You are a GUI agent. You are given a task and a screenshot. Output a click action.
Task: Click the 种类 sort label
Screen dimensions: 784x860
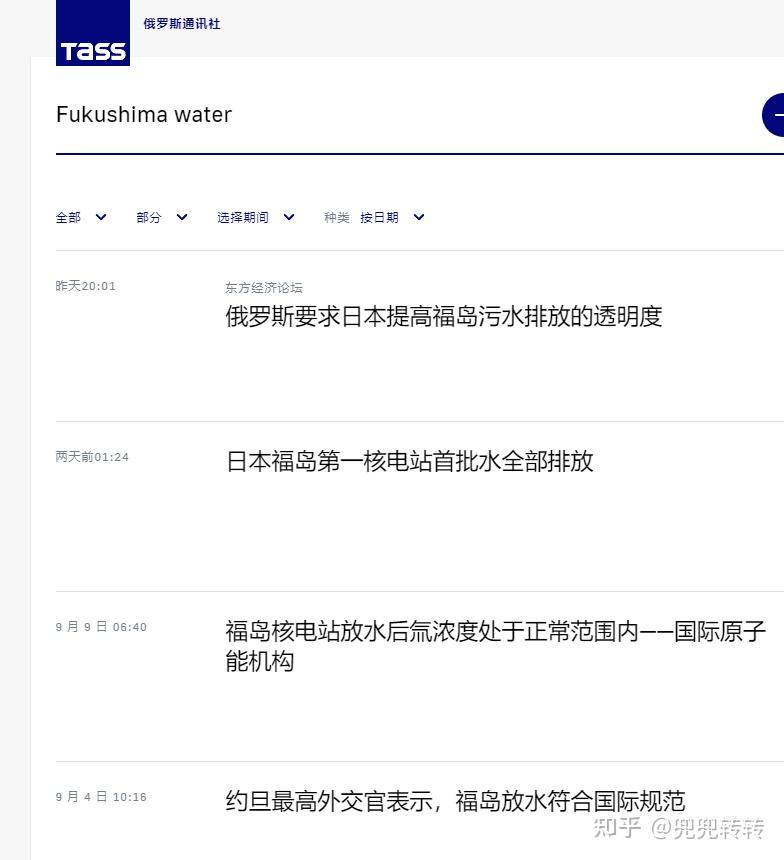click(x=337, y=218)
